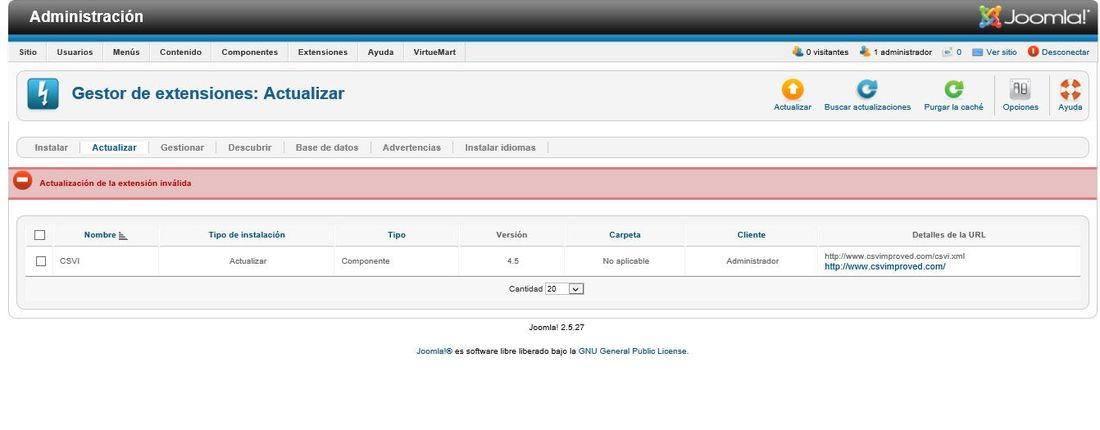Click the Actualización de la extensión inválida message
Viewport: 1100px width, 430px height.
(x=115, y=183)
